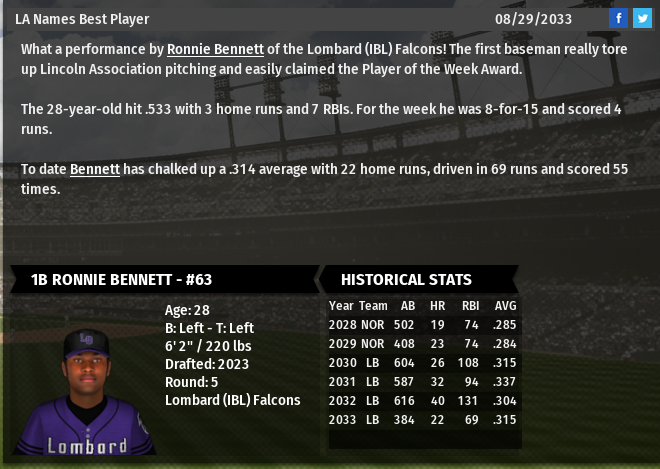This screenshot has height=469, width=660.
Task: Share the article on Facebook
Action: pyautogui.click(x=618, y=19)
